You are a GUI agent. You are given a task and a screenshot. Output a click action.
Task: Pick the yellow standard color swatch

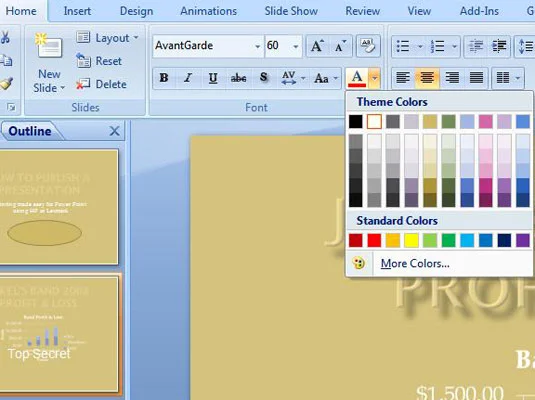(411, 240)
